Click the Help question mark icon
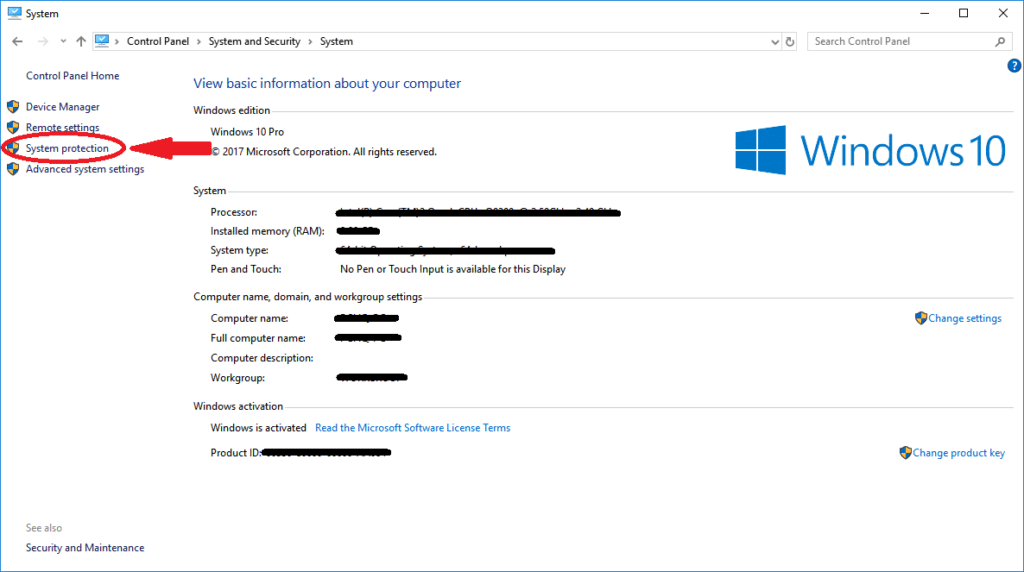 (x=1014, y=66)
